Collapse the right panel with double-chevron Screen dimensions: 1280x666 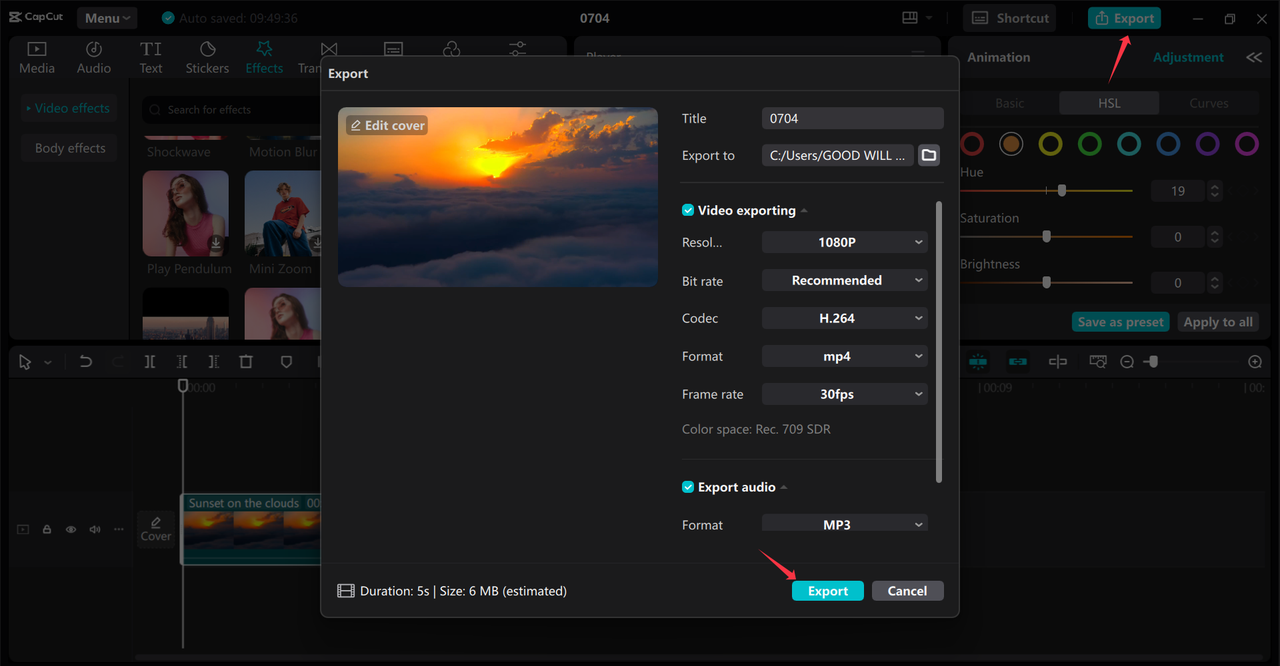click(1254, 57)
